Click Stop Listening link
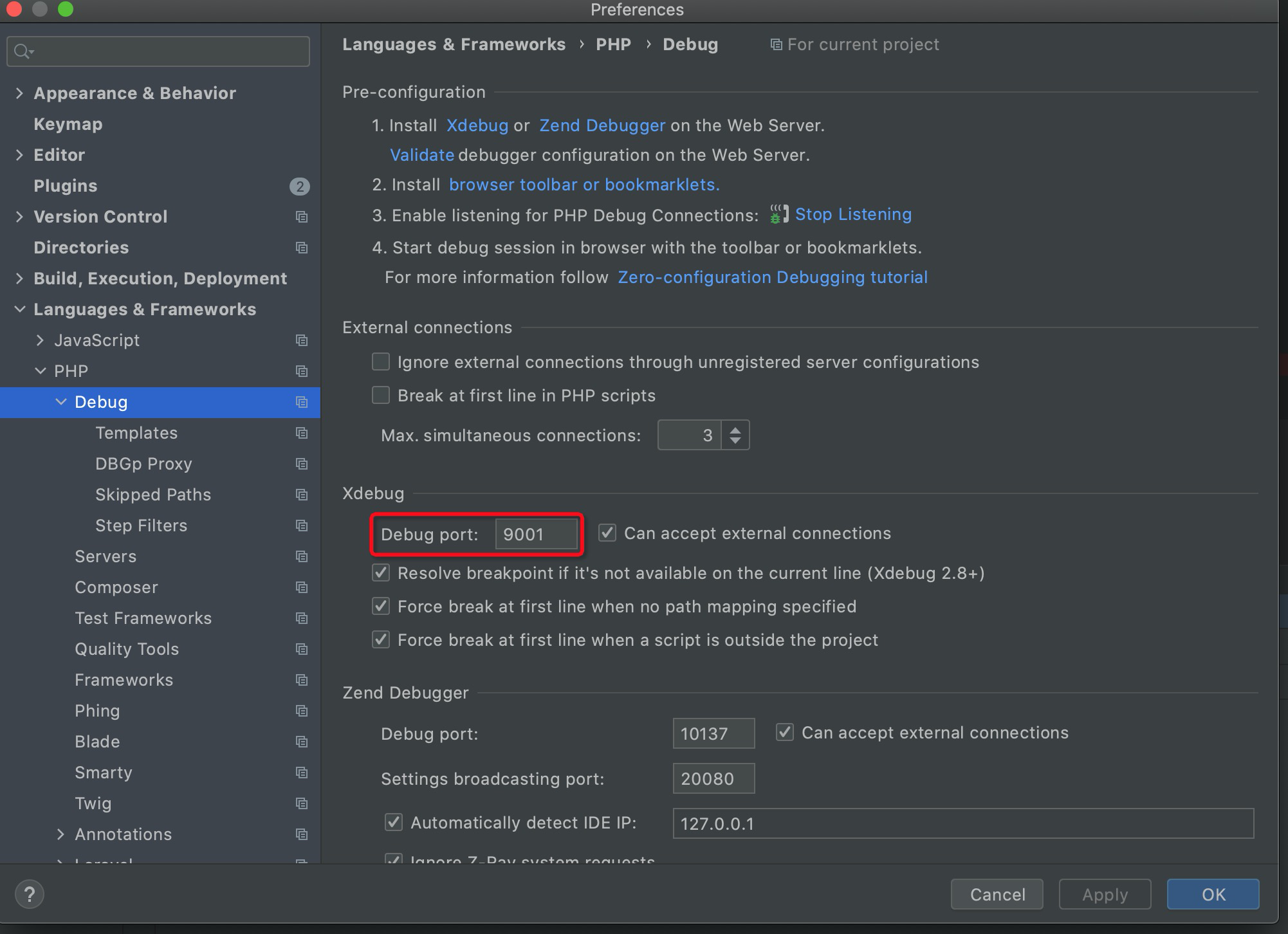Image resolution: width=1288 pixels, height=934 pixels. (853, 214)
